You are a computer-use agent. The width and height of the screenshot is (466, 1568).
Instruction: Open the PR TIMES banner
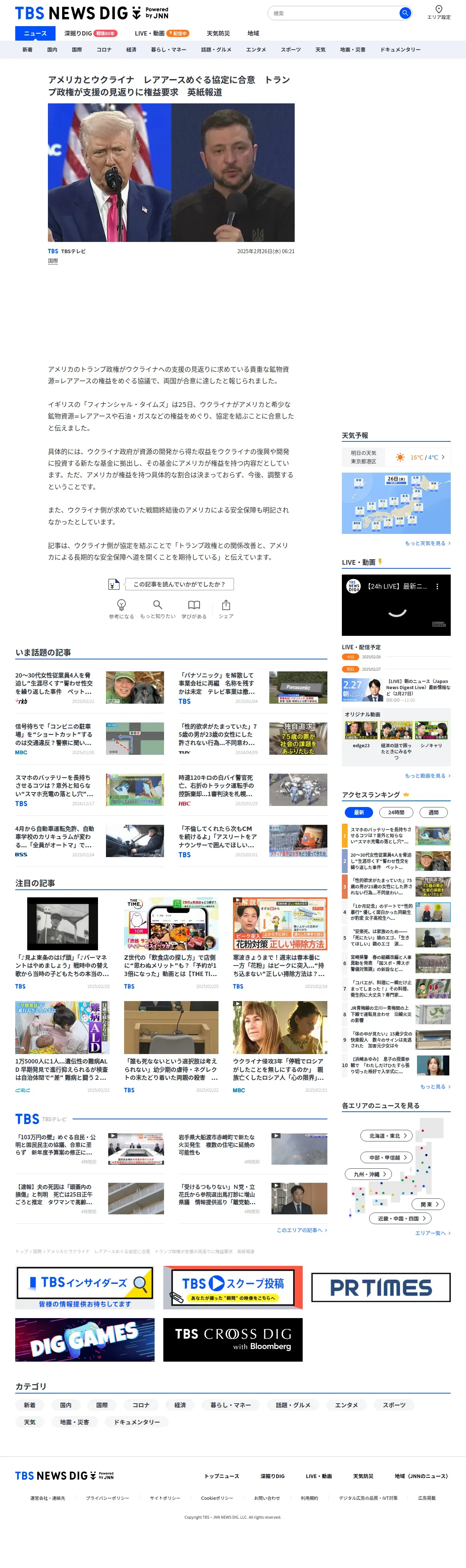pyautogui.click(x=381, y=1287)
